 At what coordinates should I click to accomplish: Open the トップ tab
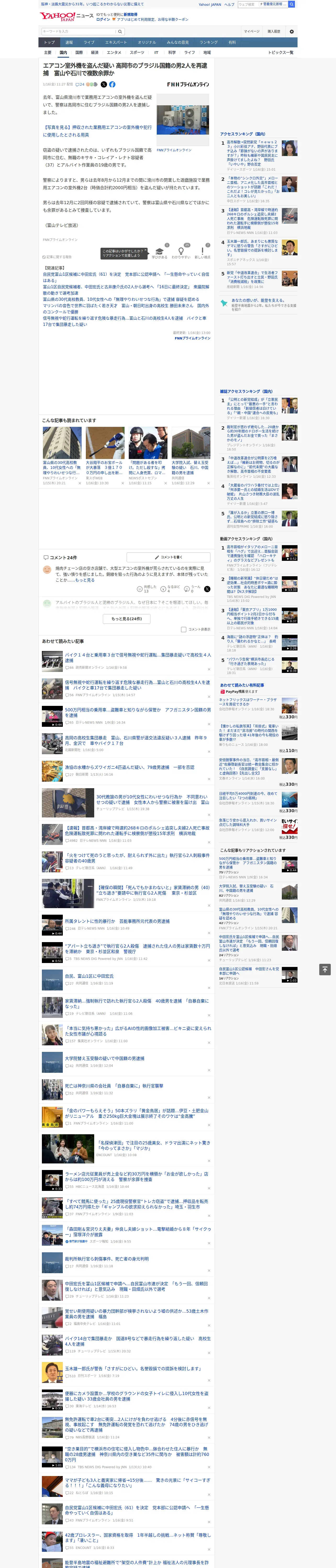tap(49, 42)
